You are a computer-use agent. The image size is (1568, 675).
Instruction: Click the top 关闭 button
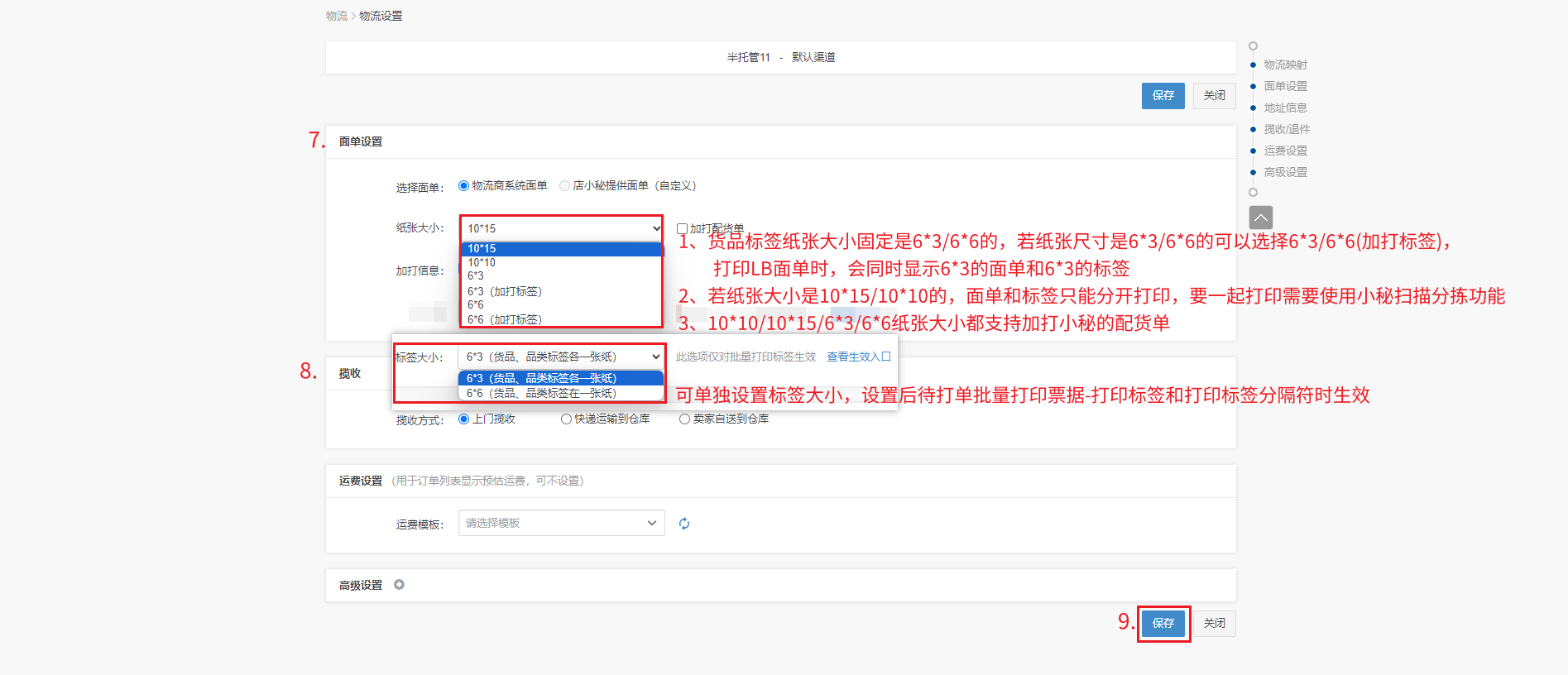[x=1214, y=96]
